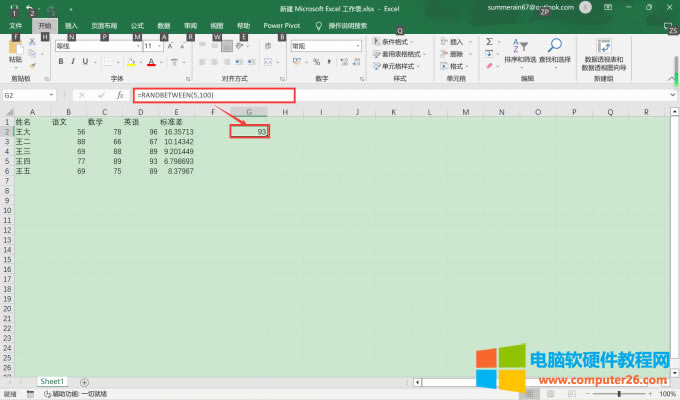Click the red font color A swatch

[150, 61]
